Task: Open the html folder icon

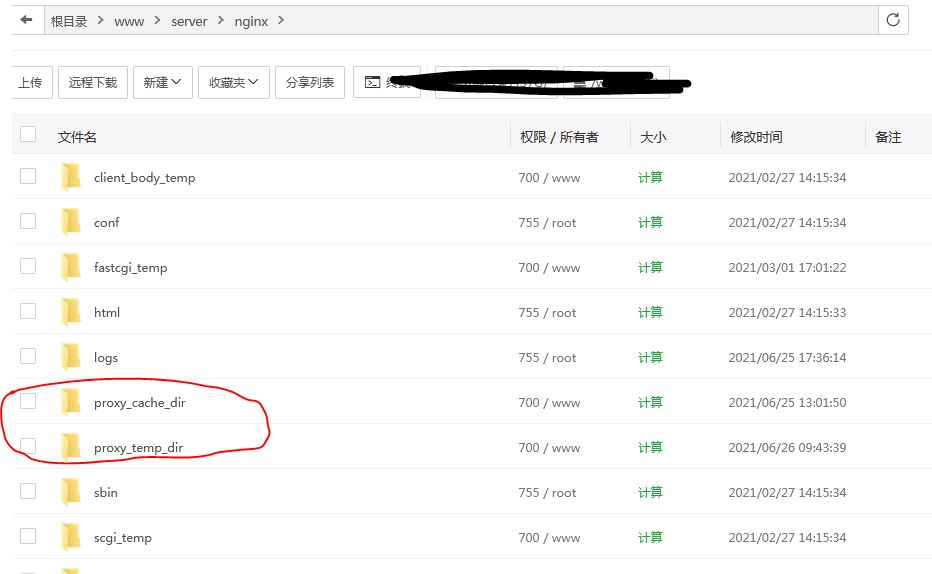Action: pyautogui.click(x=71, y=313)
